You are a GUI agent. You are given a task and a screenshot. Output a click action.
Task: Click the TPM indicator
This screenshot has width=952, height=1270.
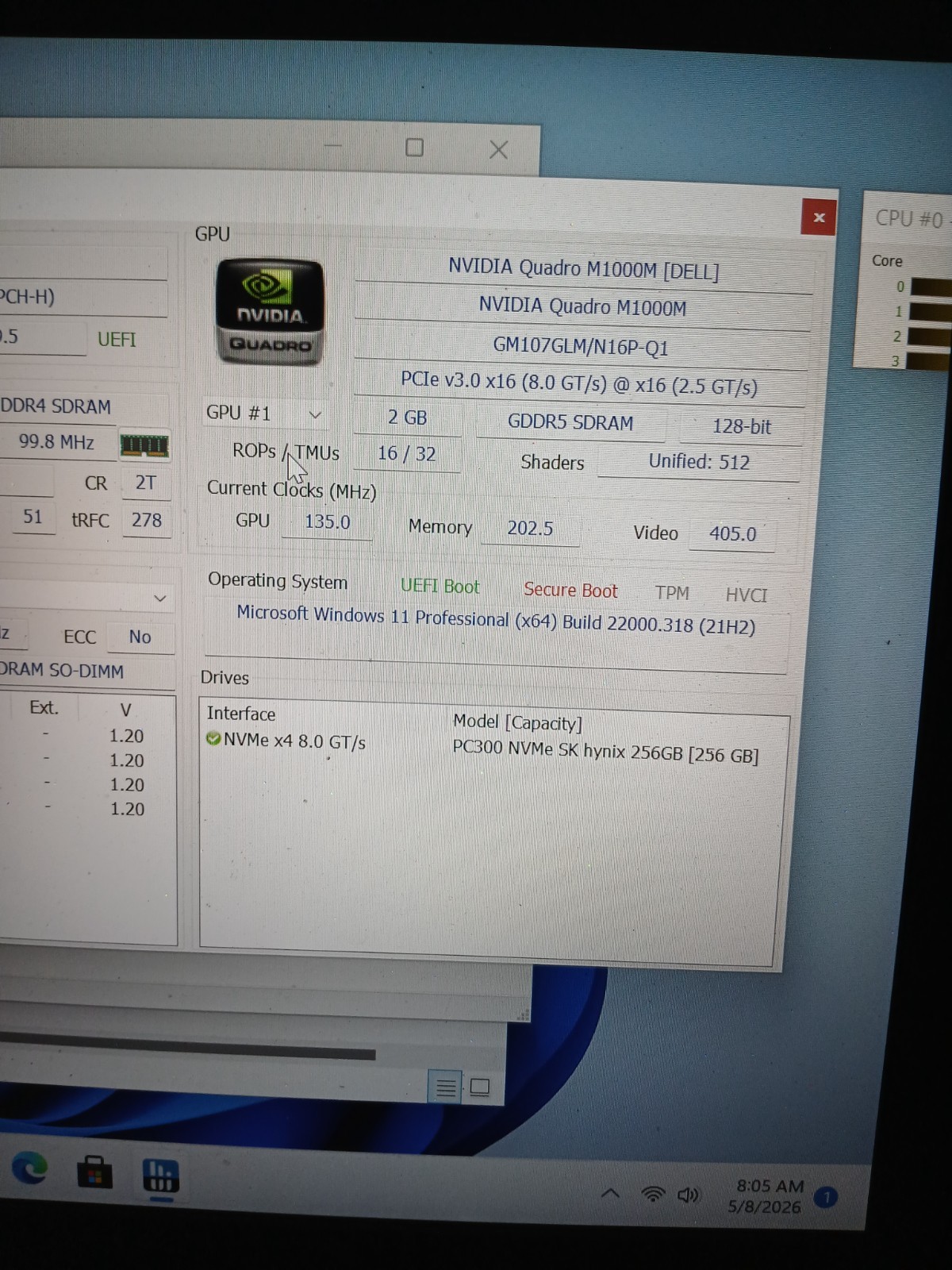pos(672,593)
